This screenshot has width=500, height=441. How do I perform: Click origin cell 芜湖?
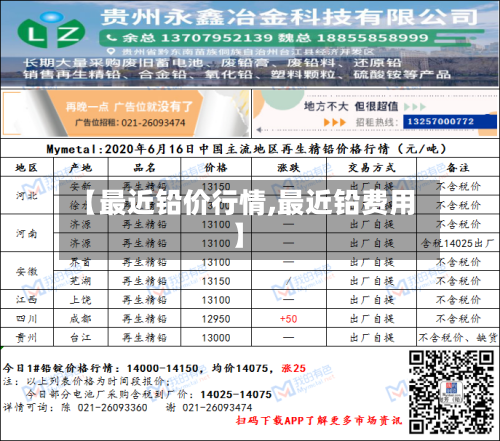pyautogui.click(x=80, y=281)
